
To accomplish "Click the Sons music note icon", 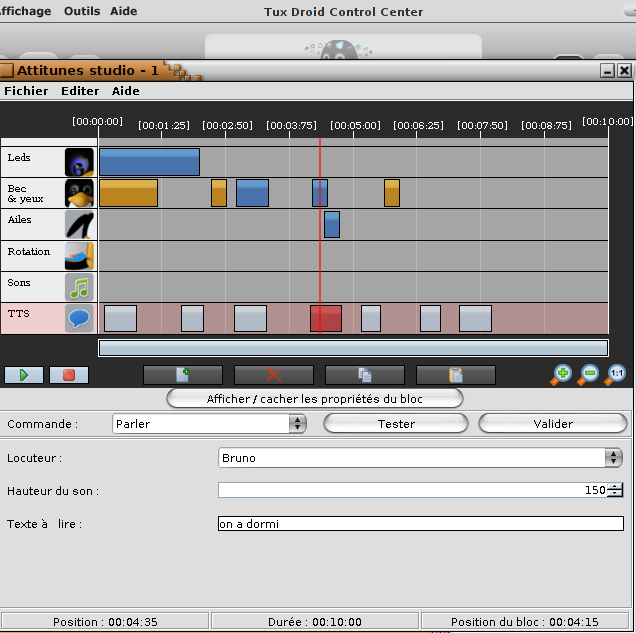I will tap(80, 287).
